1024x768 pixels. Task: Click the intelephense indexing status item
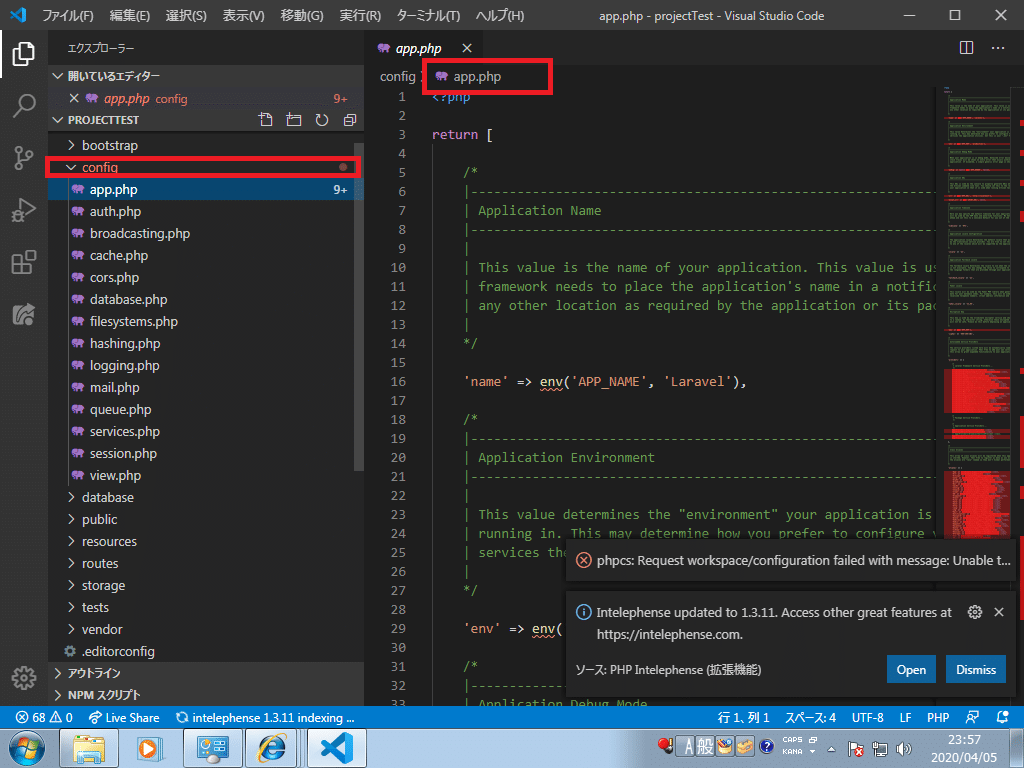[x=265, y=718]
